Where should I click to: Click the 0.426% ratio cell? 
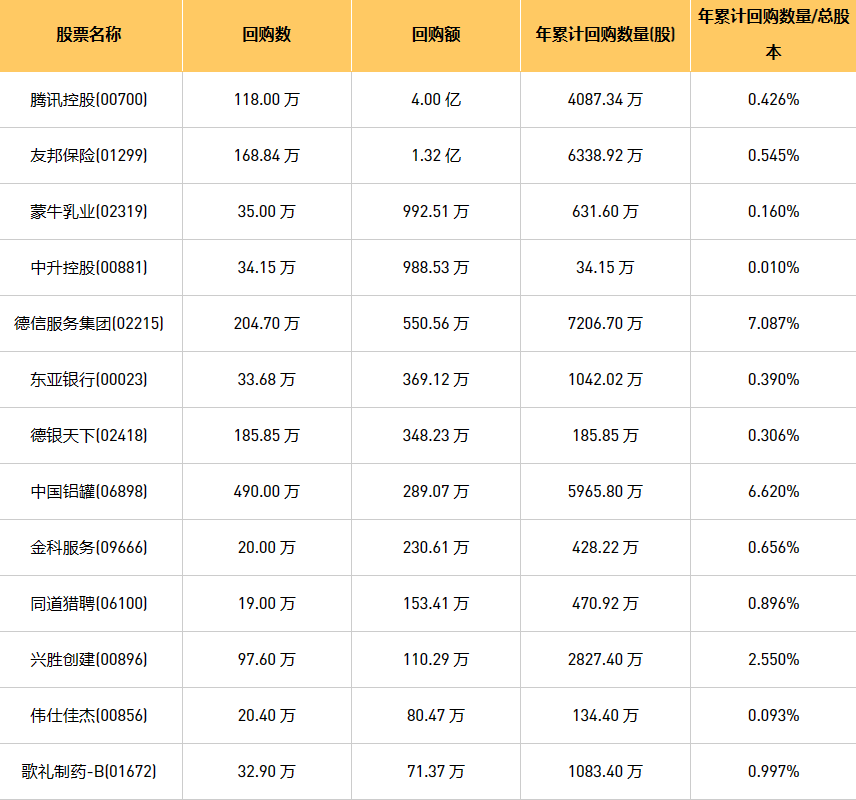(774, 99)
